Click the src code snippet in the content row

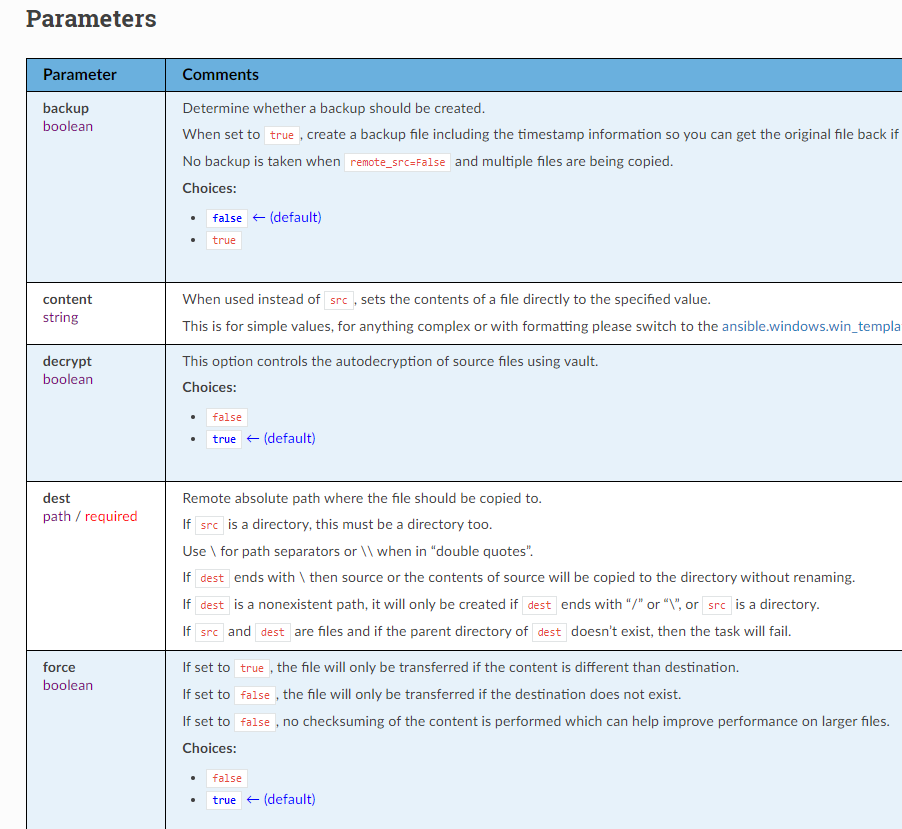339,300
